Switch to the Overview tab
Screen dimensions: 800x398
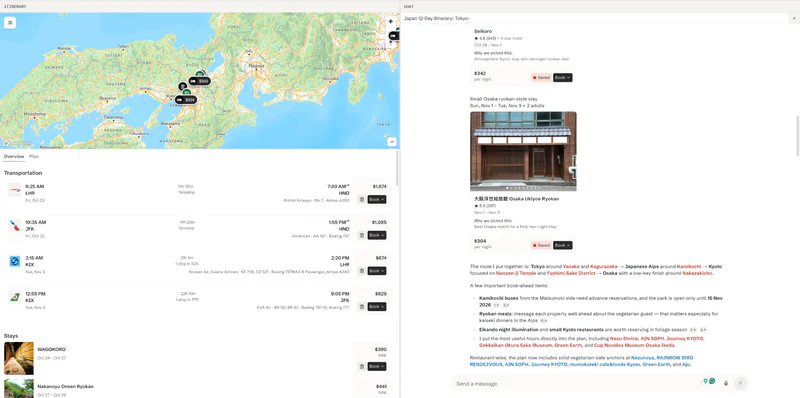tap(14, 157)
